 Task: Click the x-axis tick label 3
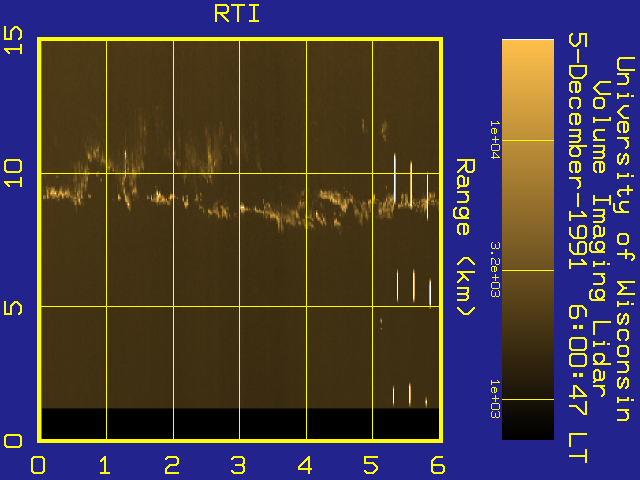238,465
